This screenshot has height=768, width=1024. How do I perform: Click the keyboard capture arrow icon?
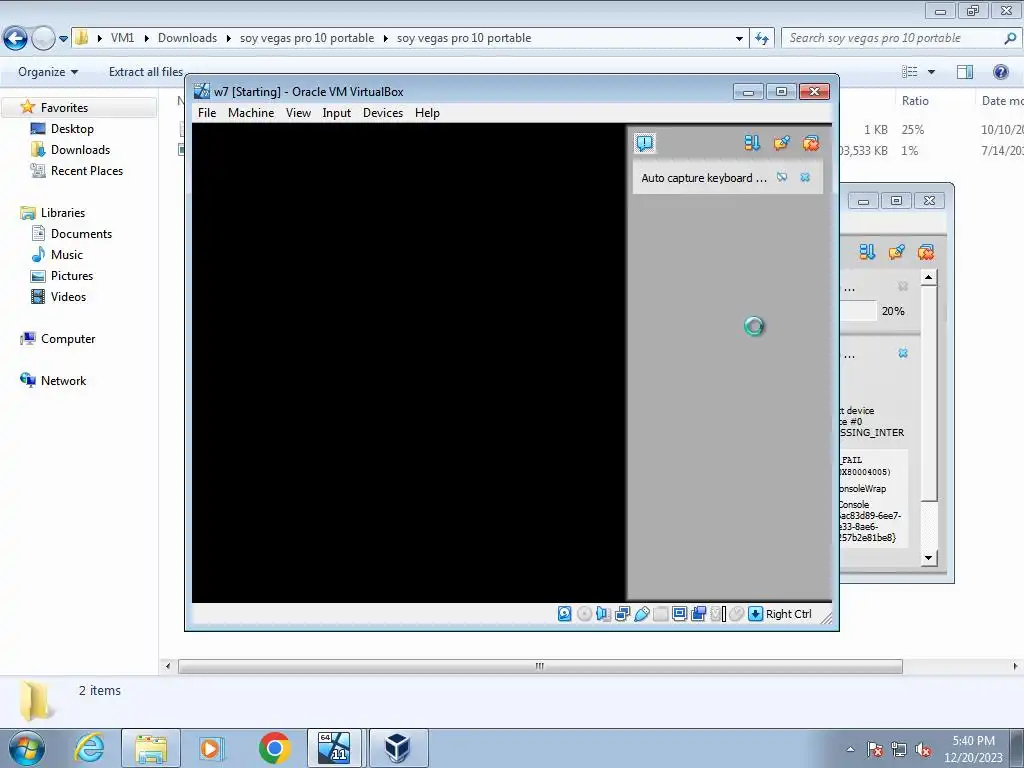(x=756, y=614)
